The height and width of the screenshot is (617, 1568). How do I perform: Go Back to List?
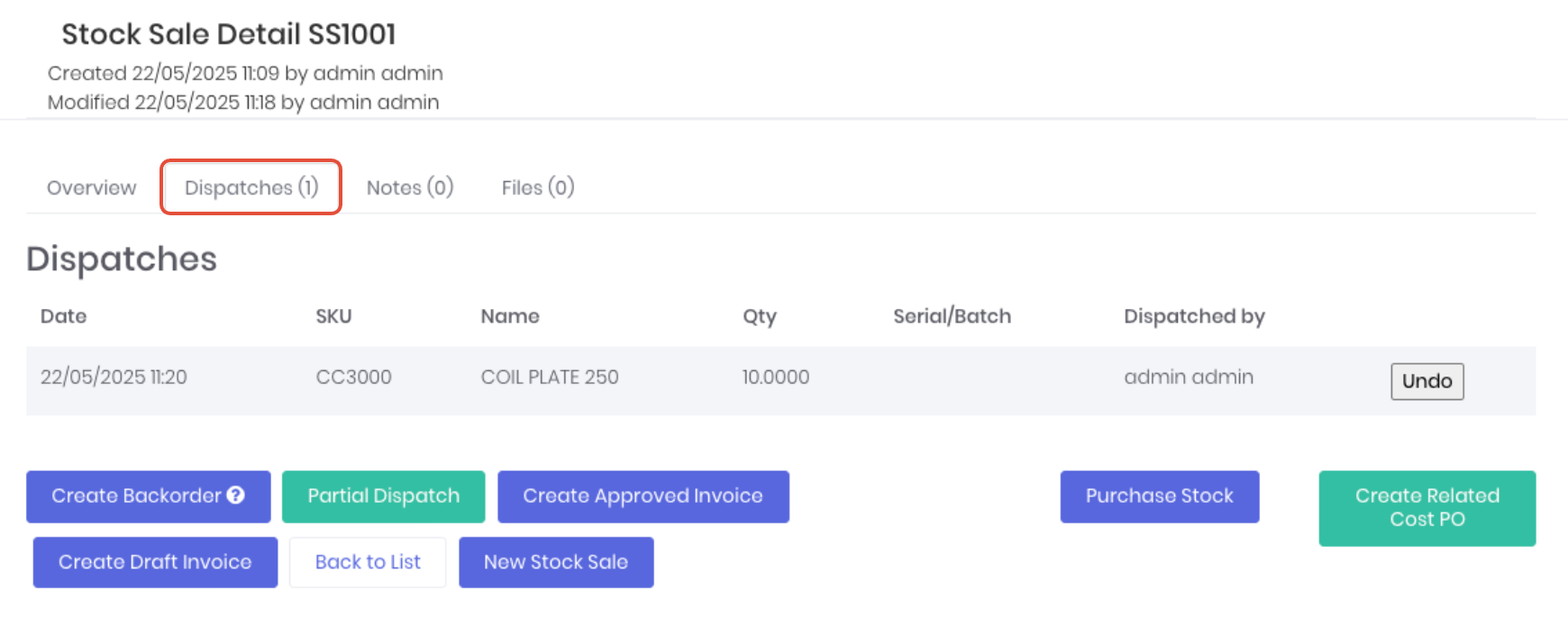click(x=368, y=562)
